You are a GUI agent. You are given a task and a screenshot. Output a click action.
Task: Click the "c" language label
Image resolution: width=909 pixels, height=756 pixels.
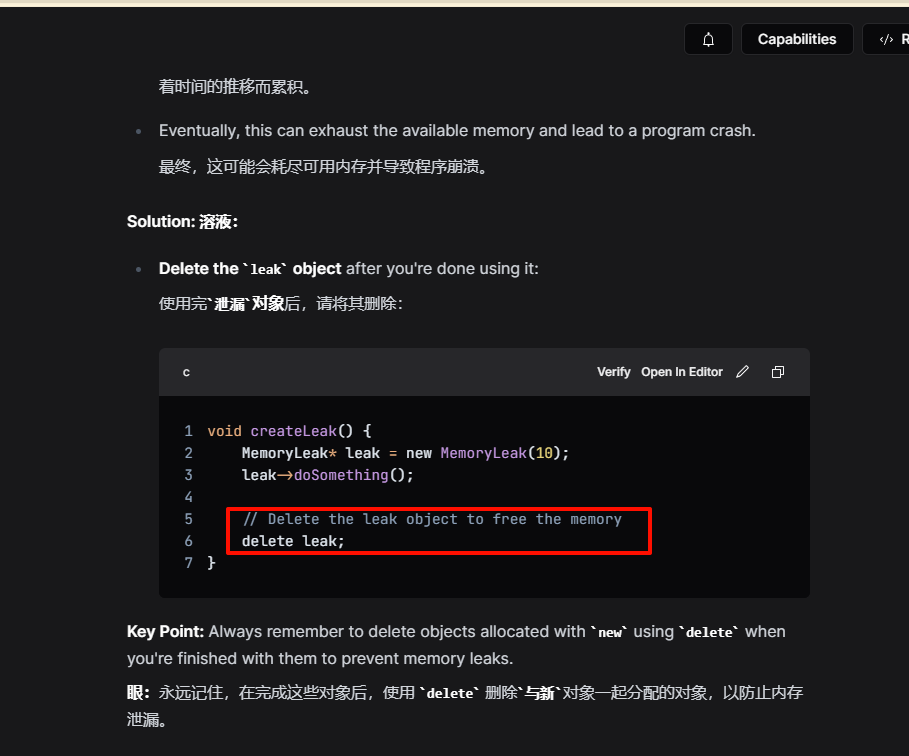(186, 372)
